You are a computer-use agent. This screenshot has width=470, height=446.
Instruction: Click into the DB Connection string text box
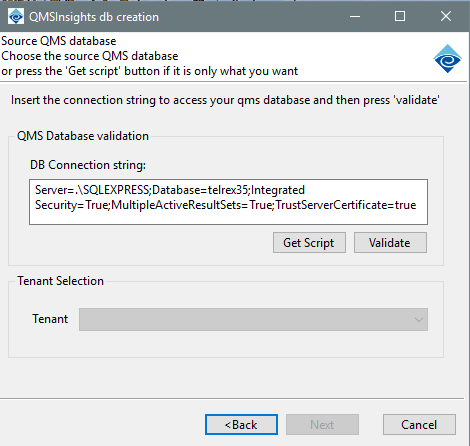(228, 202)
